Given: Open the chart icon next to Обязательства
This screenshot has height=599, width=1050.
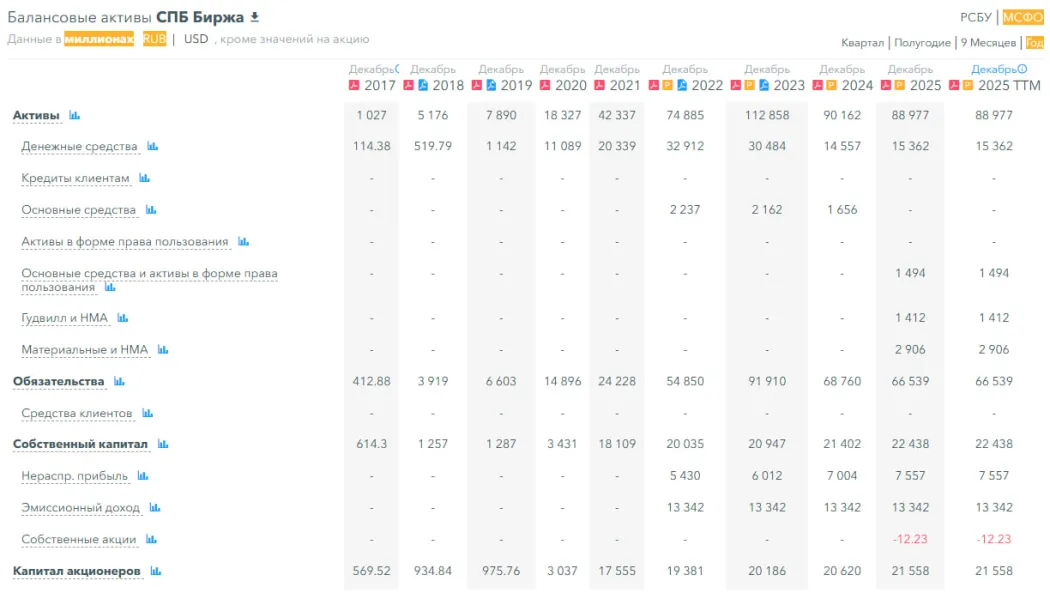Looking at the screenshot, I should [119, 381].
